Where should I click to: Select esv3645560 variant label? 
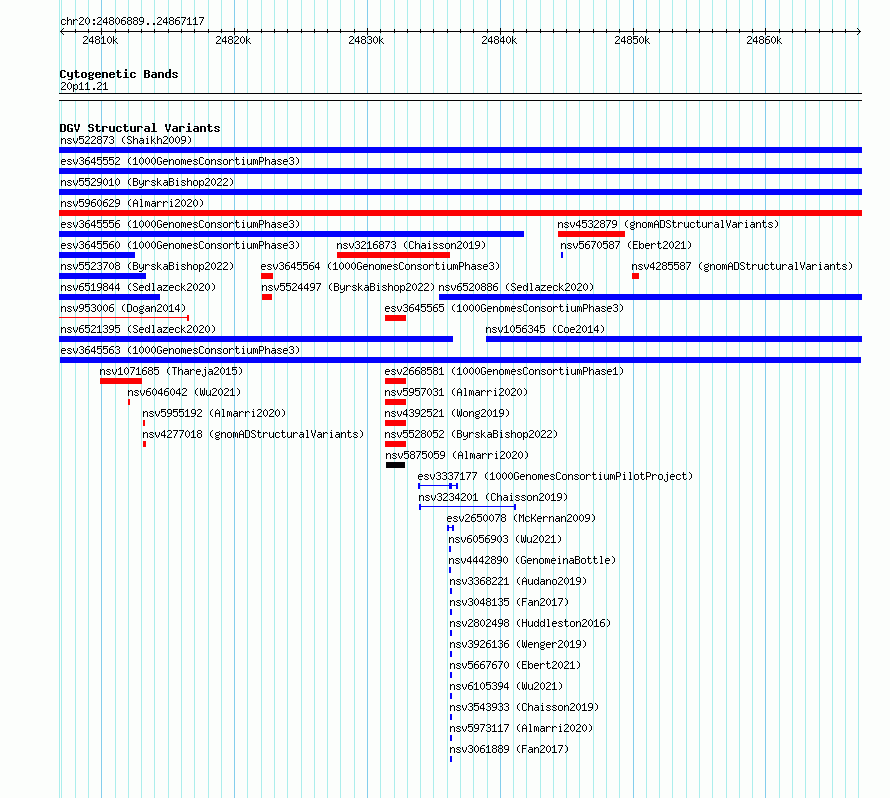point(180,245)
